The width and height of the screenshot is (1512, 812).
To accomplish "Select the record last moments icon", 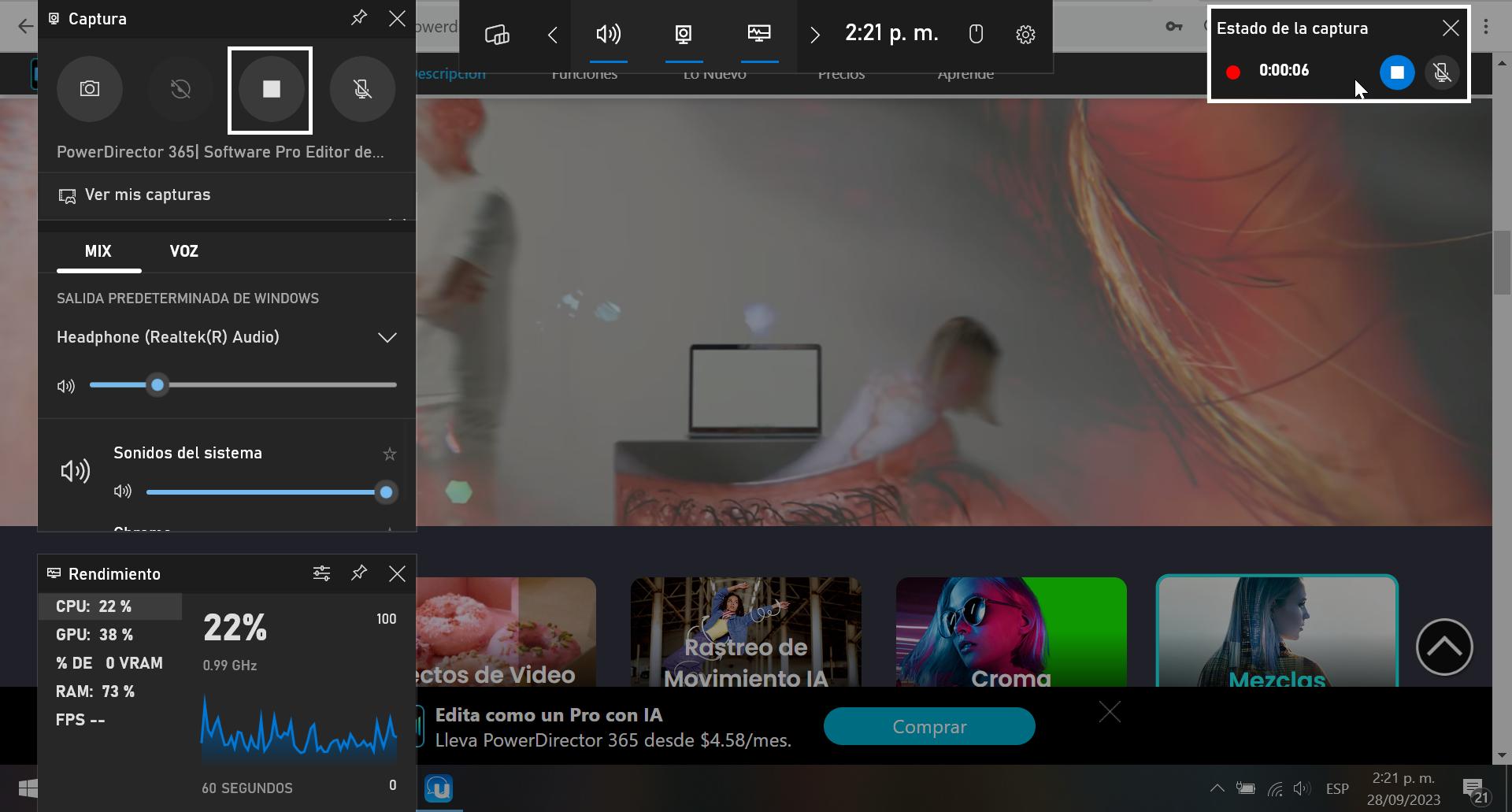I will coord(180,89).
